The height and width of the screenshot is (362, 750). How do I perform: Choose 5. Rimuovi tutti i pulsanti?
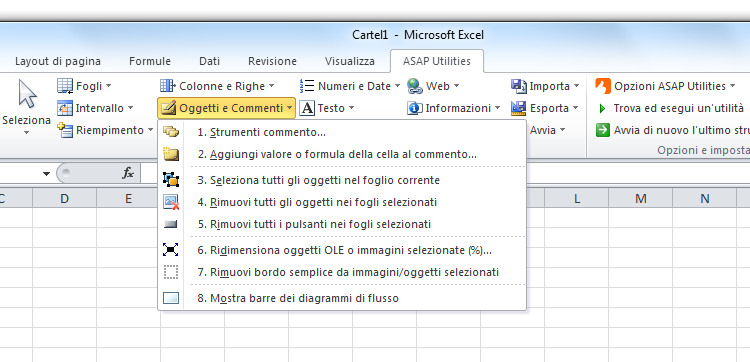pos(342,224)
